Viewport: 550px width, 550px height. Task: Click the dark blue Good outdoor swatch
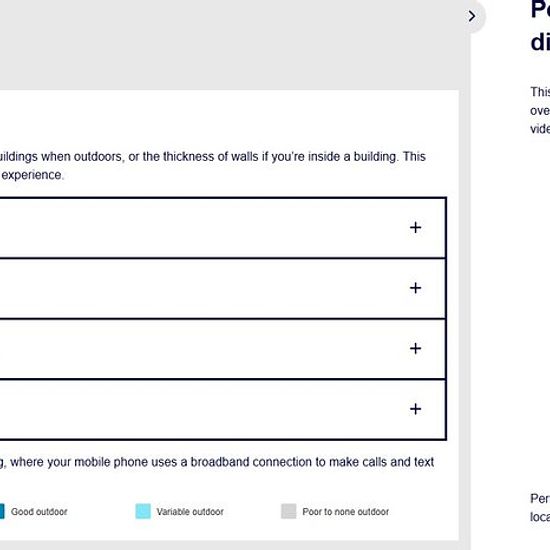[2, 511]
